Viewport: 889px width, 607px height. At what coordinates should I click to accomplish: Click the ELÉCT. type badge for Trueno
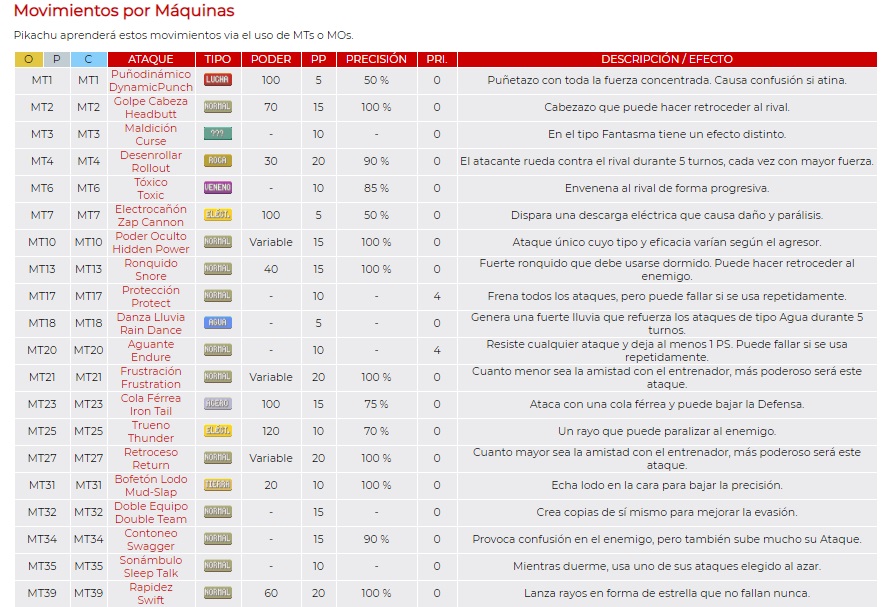(218, 431)
